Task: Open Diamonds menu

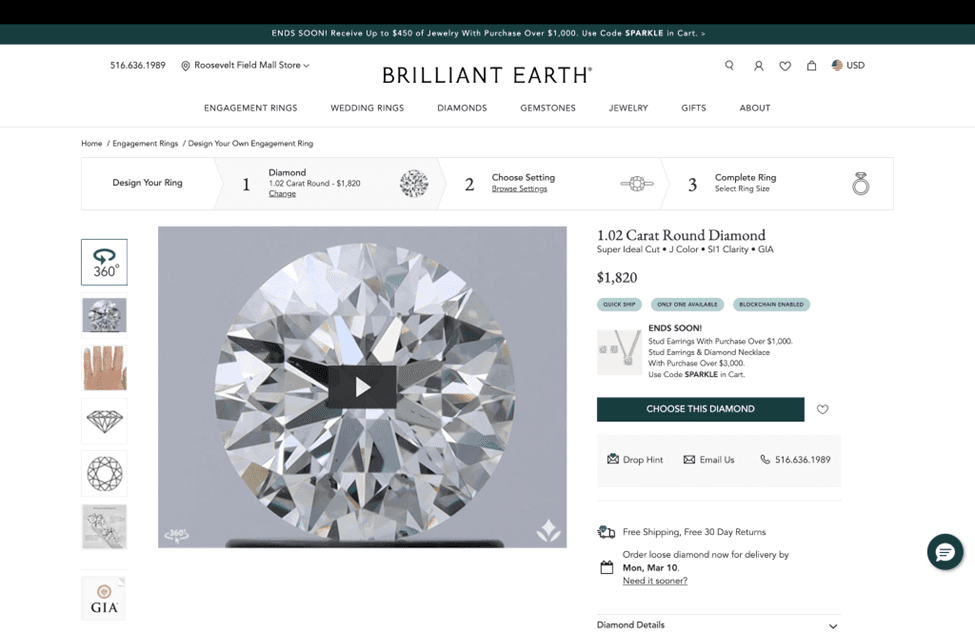Action: pos(462,108)
